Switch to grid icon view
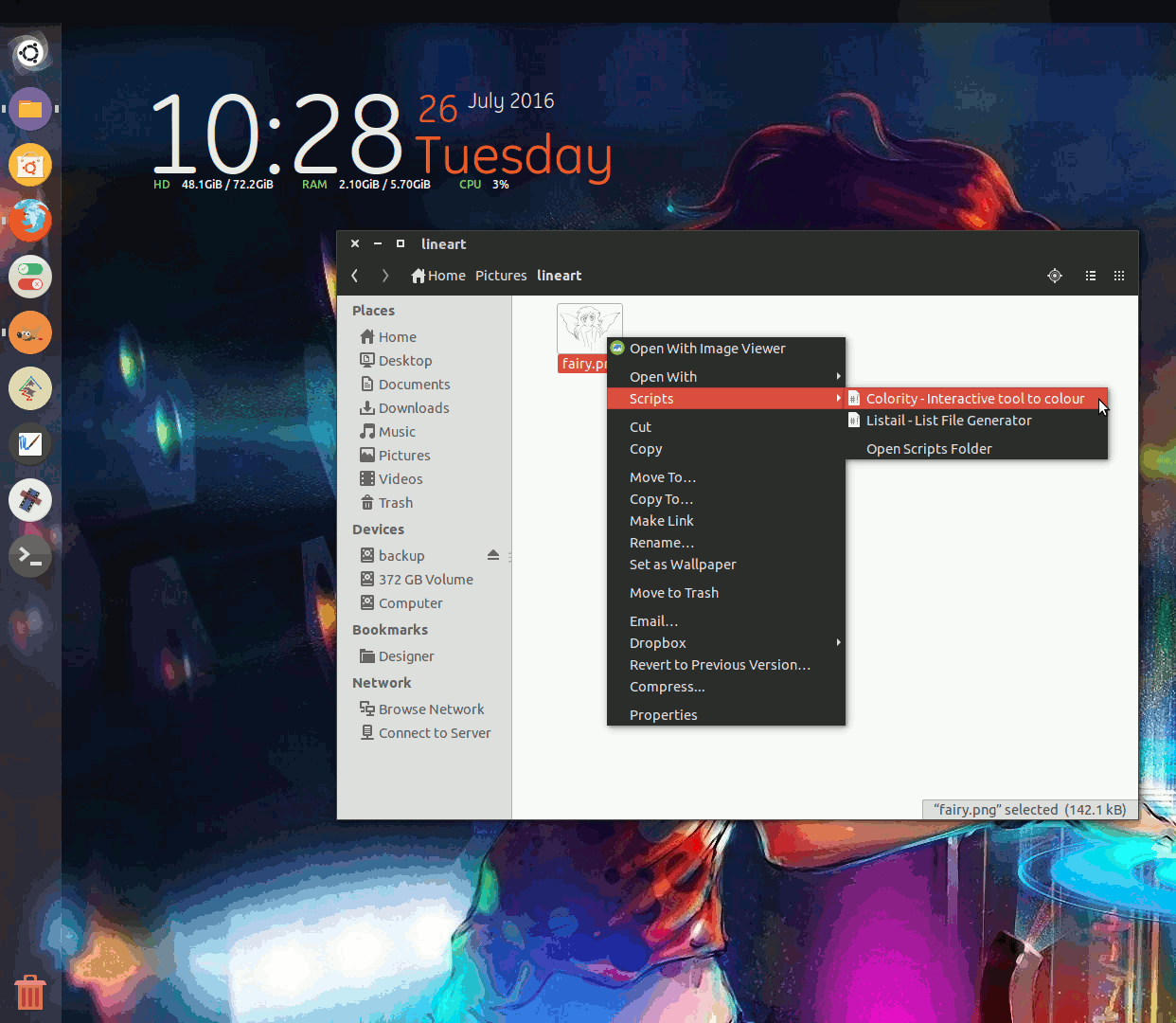This screenshot has height=1023, width=1176. click(x=1119, y=276)
